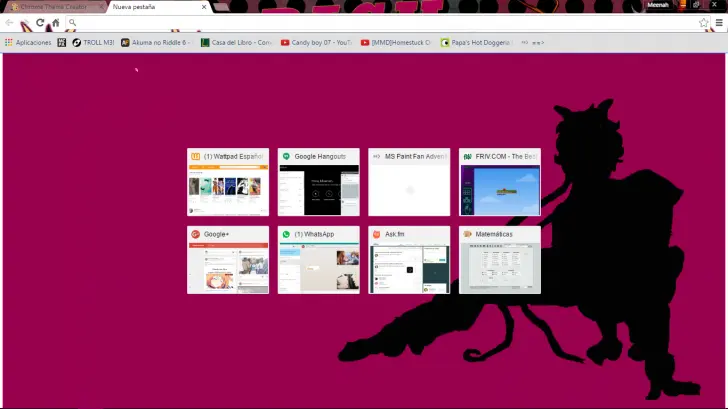Open the Akuma no Riddle bookmark
The image size is (728, 409).
tap(156, 42)
